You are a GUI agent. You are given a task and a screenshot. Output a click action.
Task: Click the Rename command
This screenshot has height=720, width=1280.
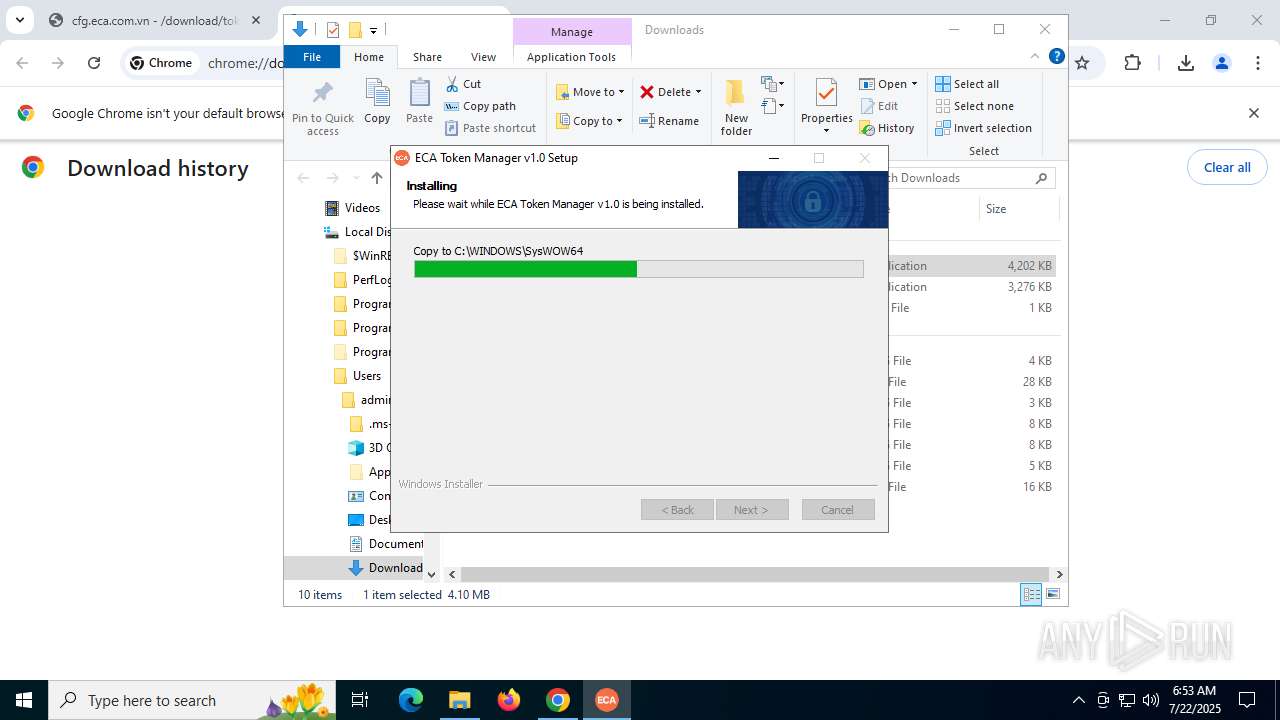pos(669,121)
